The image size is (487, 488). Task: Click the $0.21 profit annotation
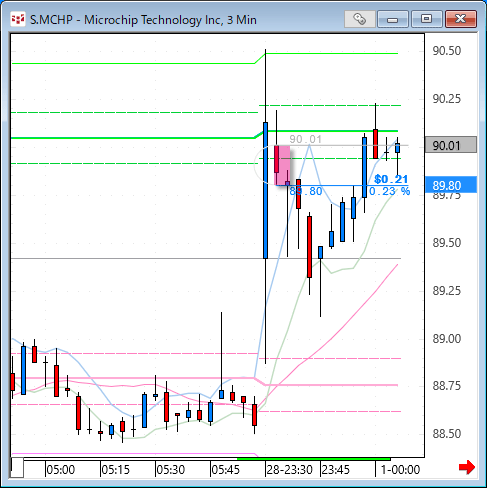click(391, 179)
